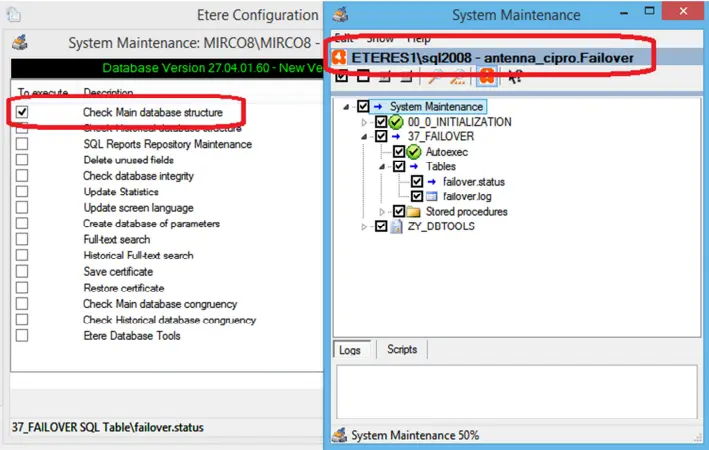709x450 pixels.
Task: Select the Etere Database Tools entry
Action: (131, 336)
